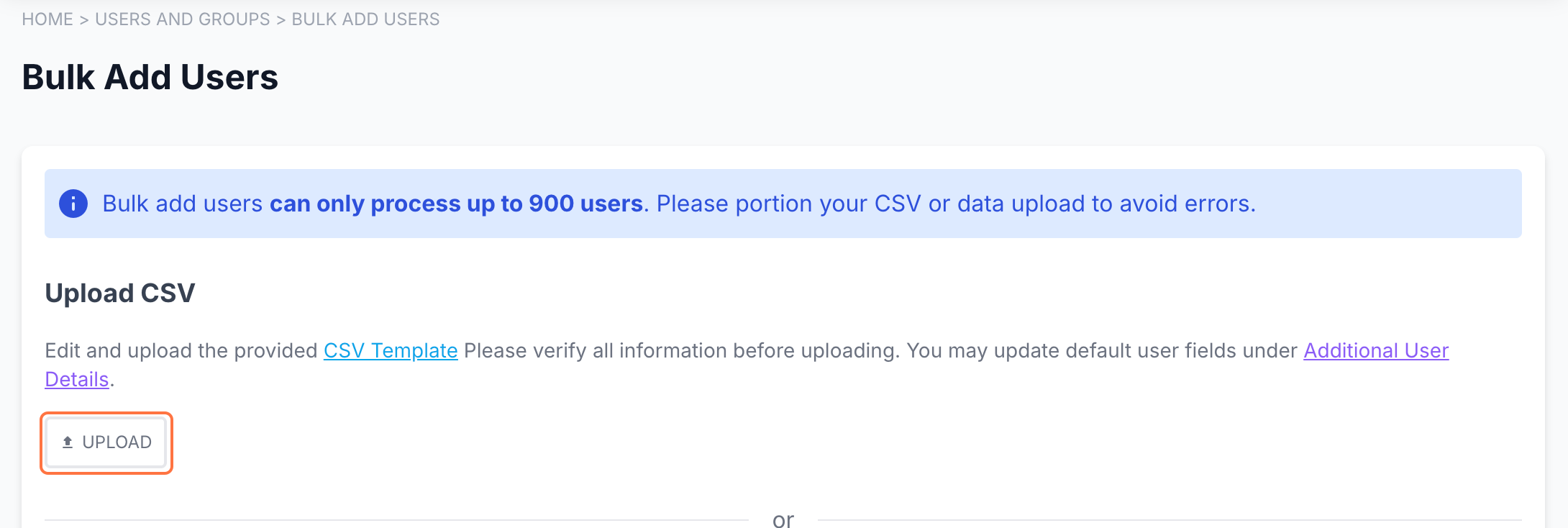Image resolution: width=1568 pixels, height=528 pixels.
Task: Go to USERS AND GROUPS breadcrumb
Action: point(182,19)
